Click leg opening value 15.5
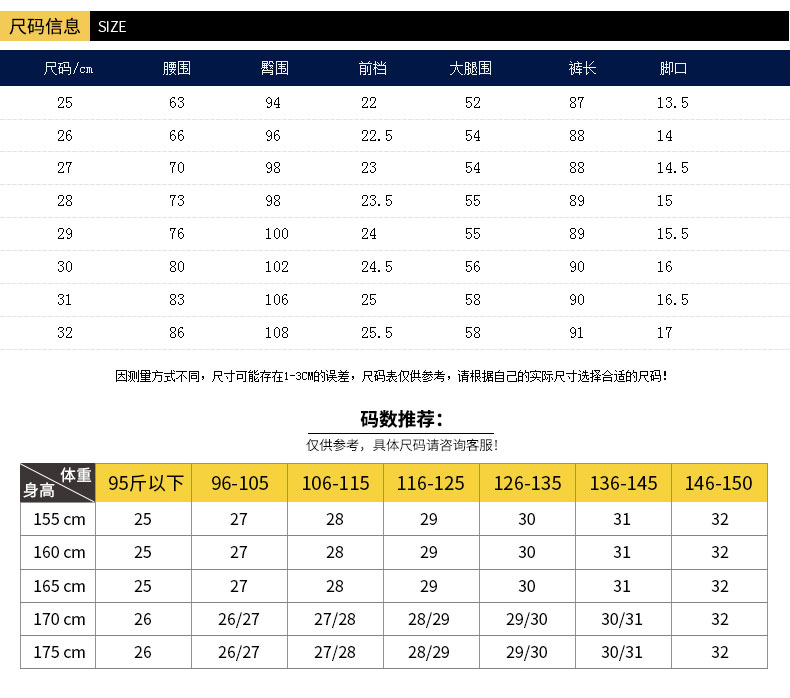This screenshot has height=698, width=790. click(673, 234)
